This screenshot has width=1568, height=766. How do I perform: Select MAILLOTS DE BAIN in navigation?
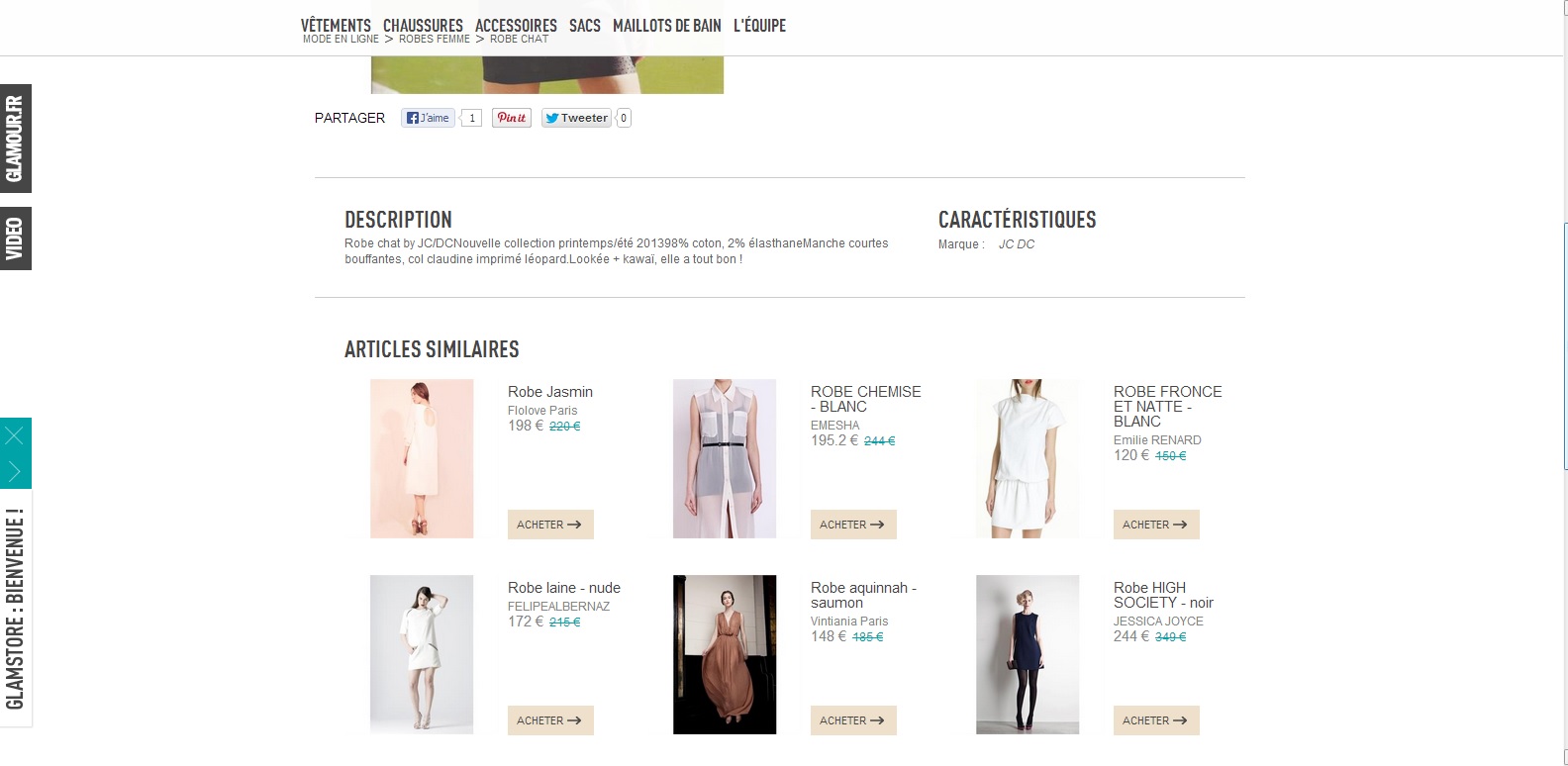click(x=666, y=25)
